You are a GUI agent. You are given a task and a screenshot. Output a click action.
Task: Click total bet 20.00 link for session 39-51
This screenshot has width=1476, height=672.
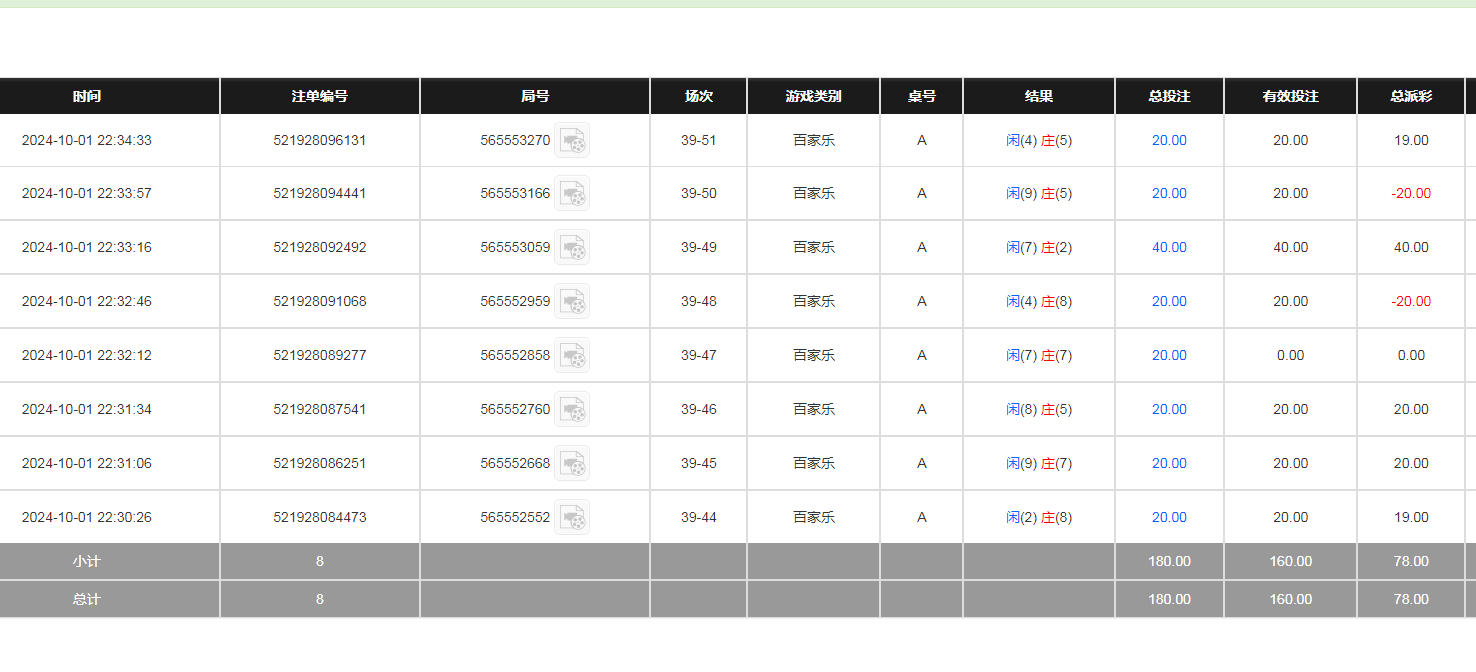click(1169, 141)
